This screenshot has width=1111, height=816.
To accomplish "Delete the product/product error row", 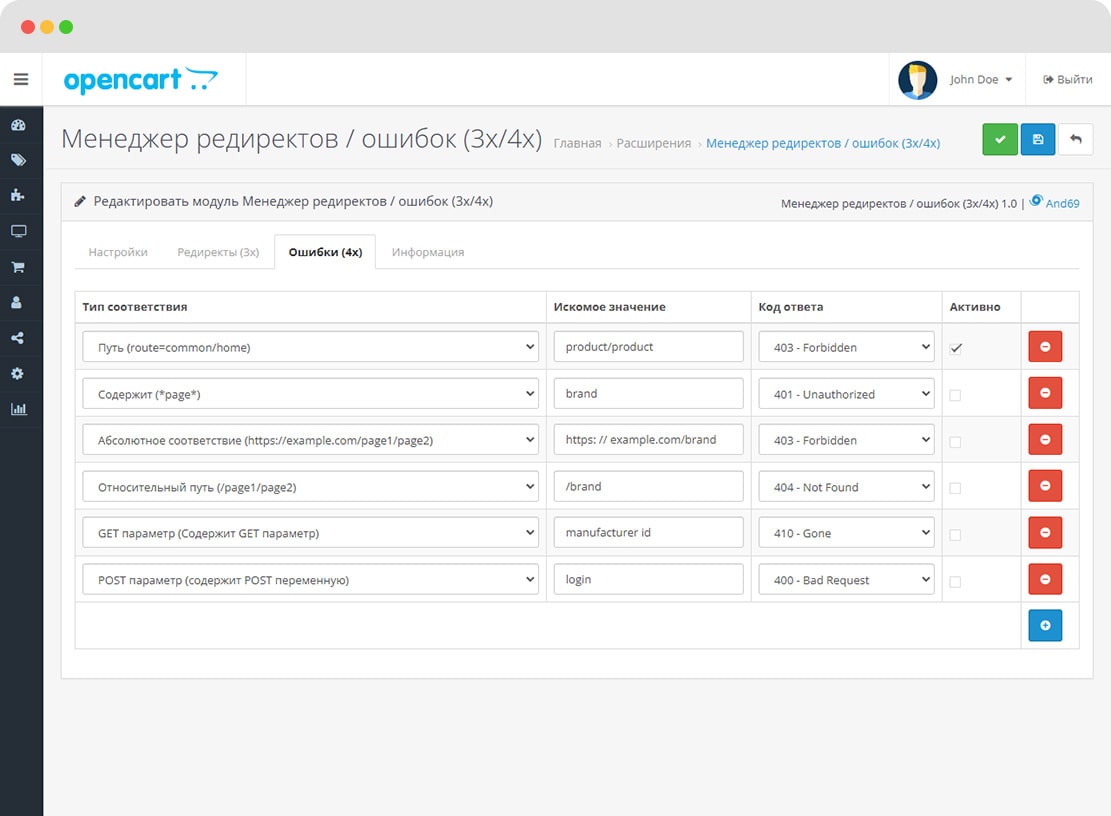I will pyautogui.click(x=1045, y=346).
